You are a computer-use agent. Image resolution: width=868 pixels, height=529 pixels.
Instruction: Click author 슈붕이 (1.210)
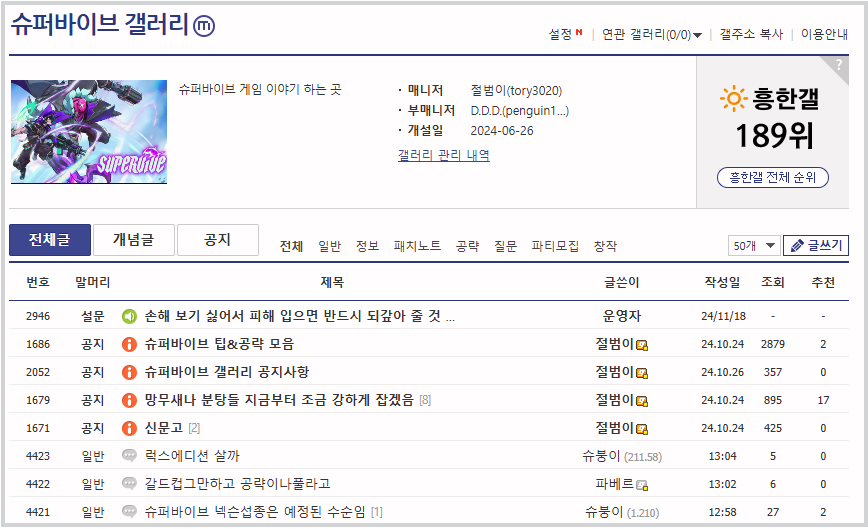pos(622,512)
